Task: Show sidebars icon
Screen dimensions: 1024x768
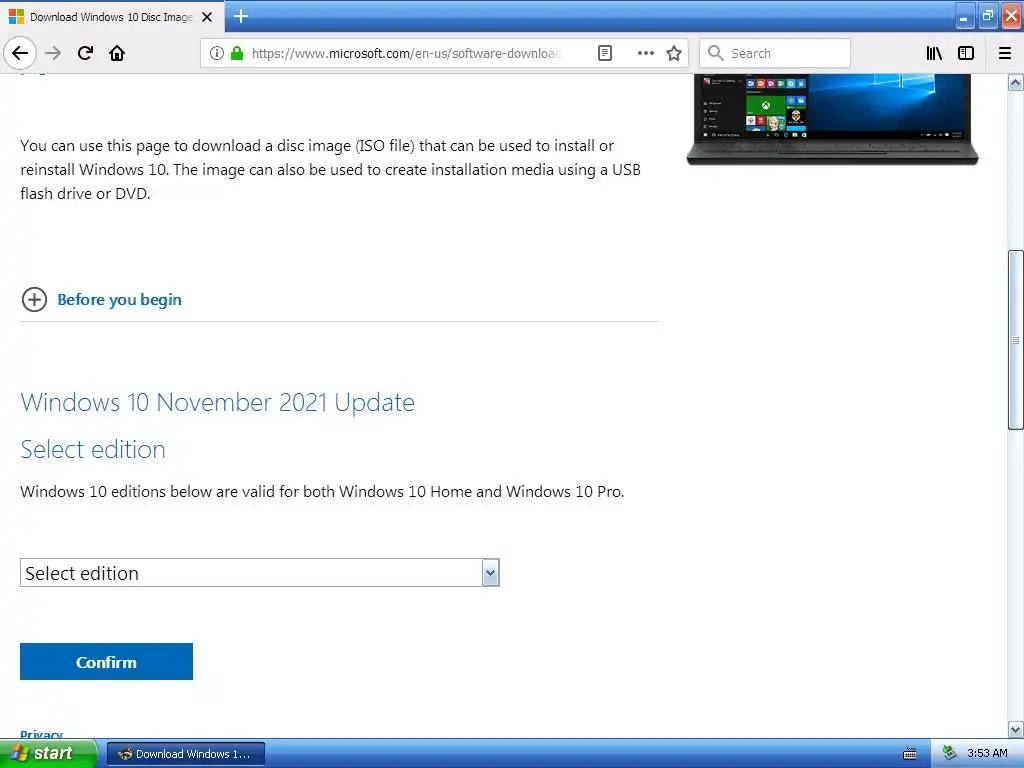Action: point(966,53)
